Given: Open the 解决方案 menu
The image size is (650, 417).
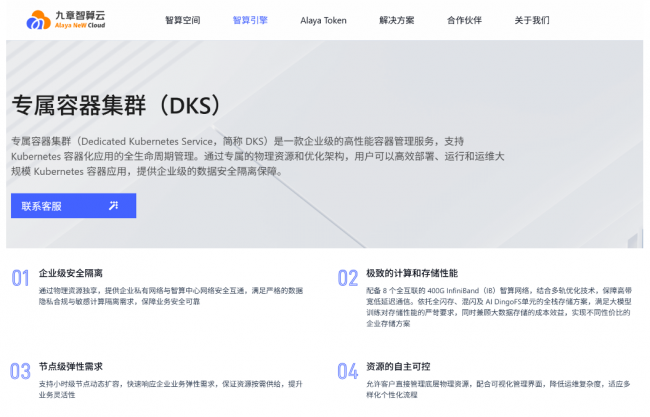Looking at the screenshot, I should [x=397, y=20].
